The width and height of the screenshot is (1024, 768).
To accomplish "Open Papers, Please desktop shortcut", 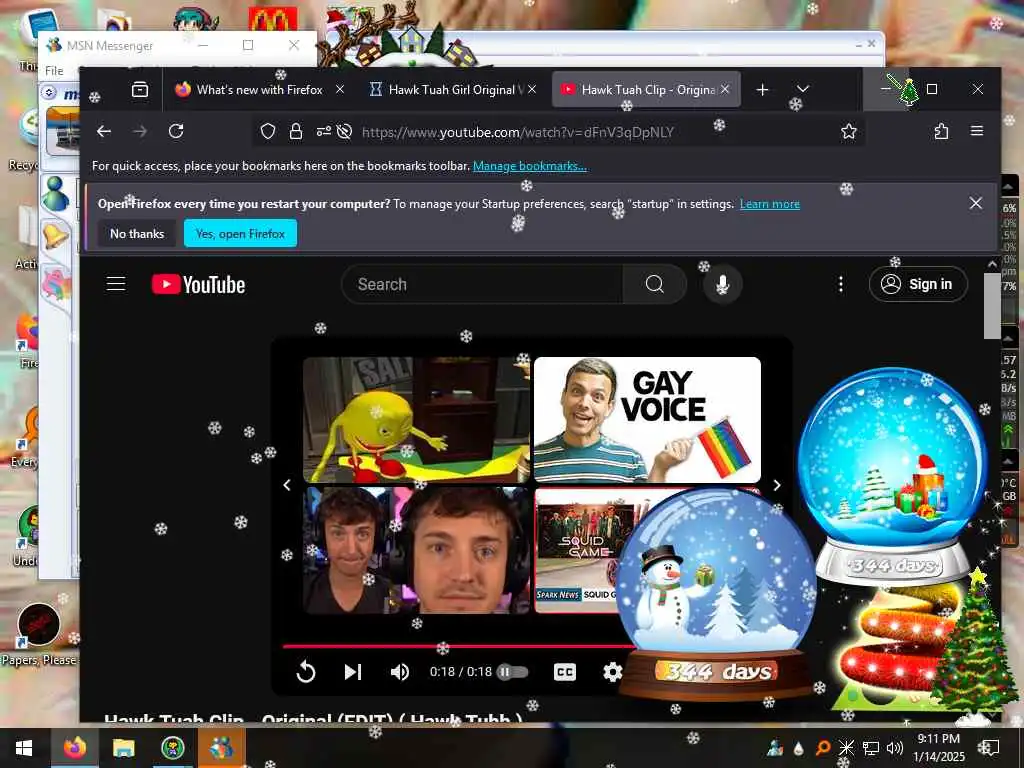I will (39, 634).
